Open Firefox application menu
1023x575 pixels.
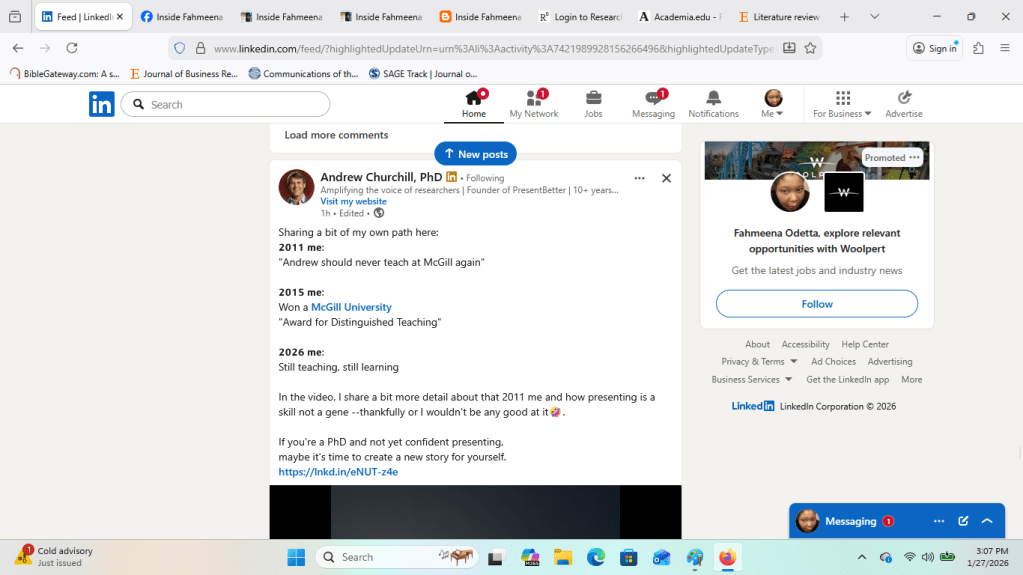[1005, 48]
